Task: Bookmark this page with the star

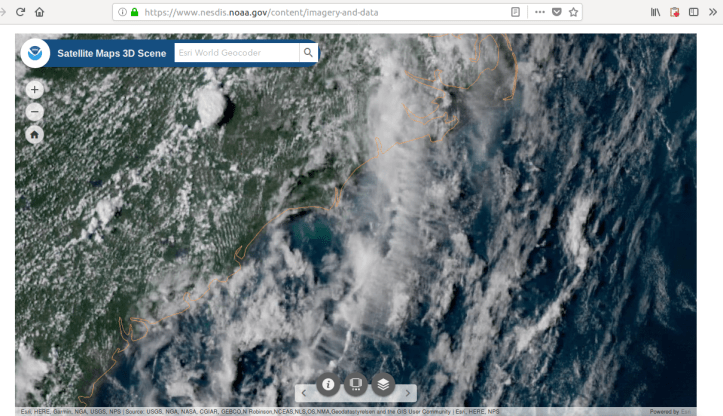Action: 573,12
